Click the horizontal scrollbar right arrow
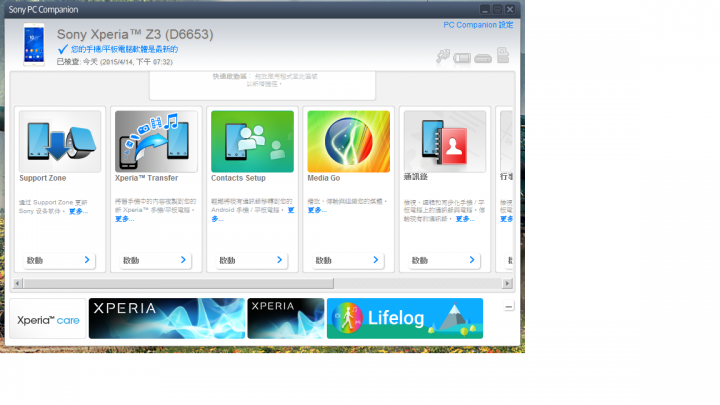The image size is (720, 405). point(507,283)
